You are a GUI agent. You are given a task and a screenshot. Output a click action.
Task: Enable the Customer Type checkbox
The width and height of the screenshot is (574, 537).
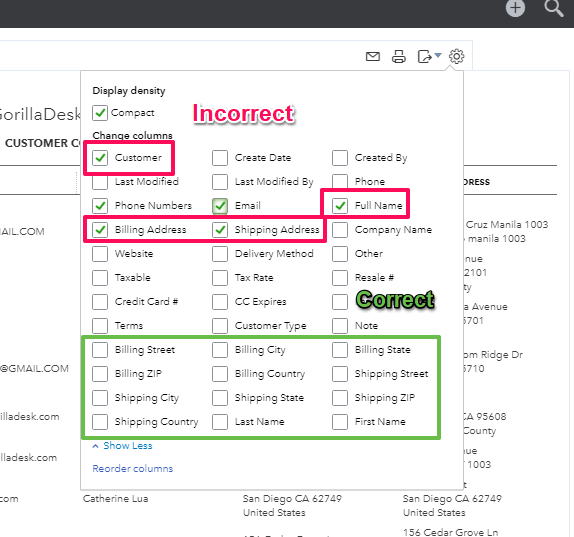coord(220,326)
